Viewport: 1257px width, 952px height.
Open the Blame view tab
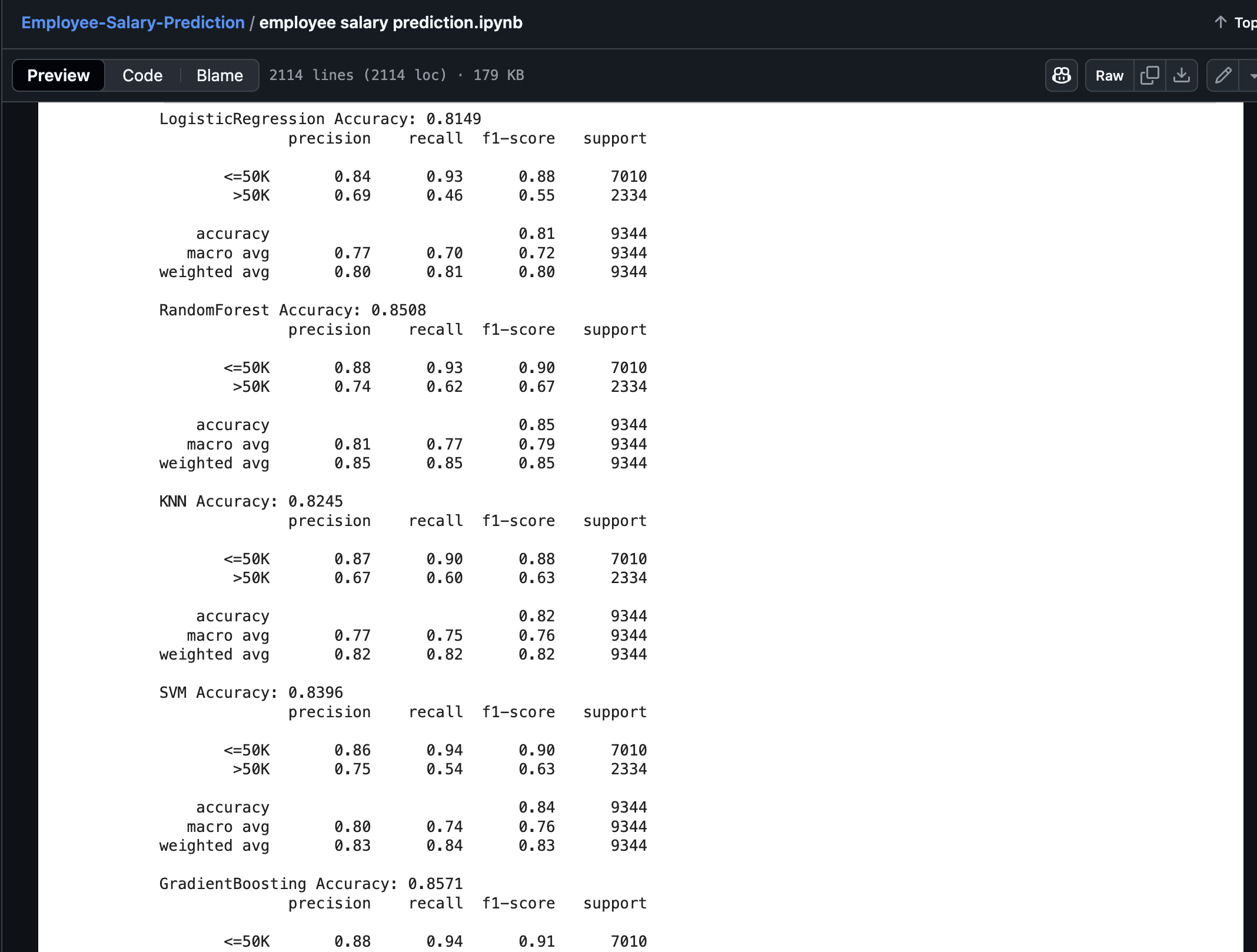220,75
